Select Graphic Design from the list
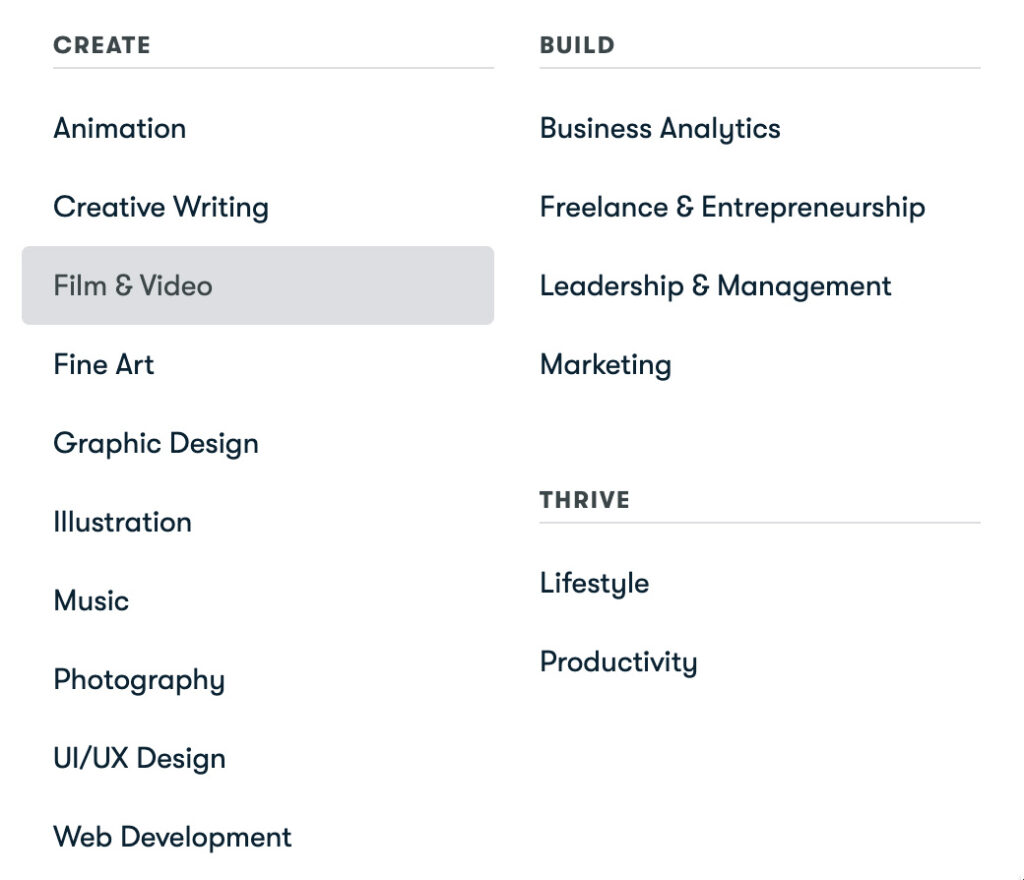1024x880 pixels. pyautogui.click(x=156, y=443)
